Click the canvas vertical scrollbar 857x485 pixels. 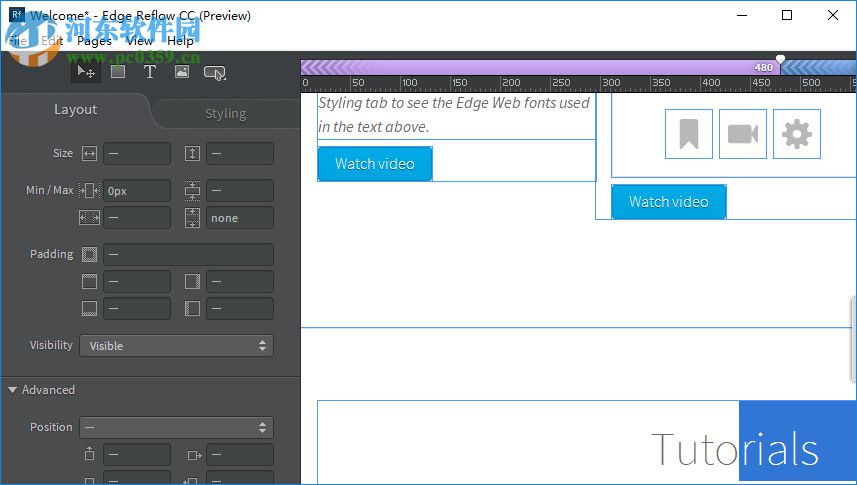click(x=853, y=339)
